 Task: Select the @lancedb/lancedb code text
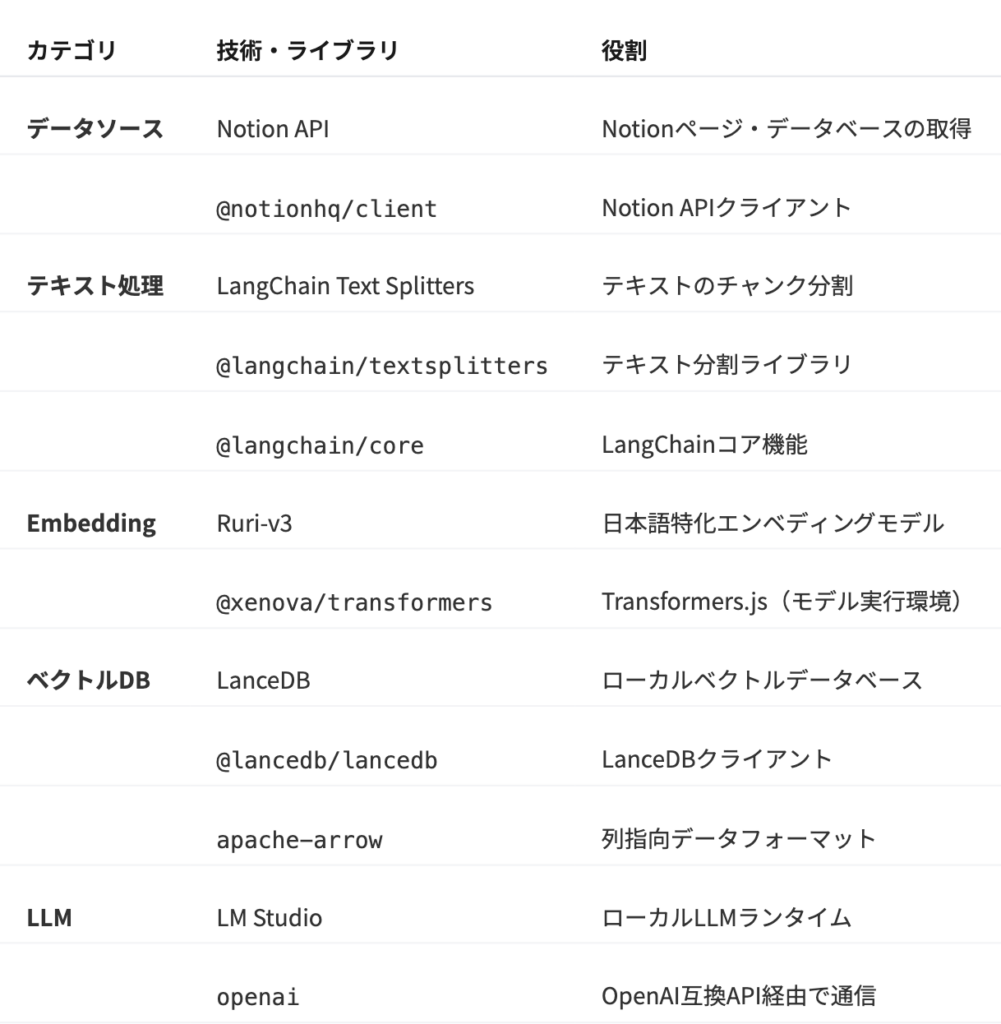click(326, 760)
